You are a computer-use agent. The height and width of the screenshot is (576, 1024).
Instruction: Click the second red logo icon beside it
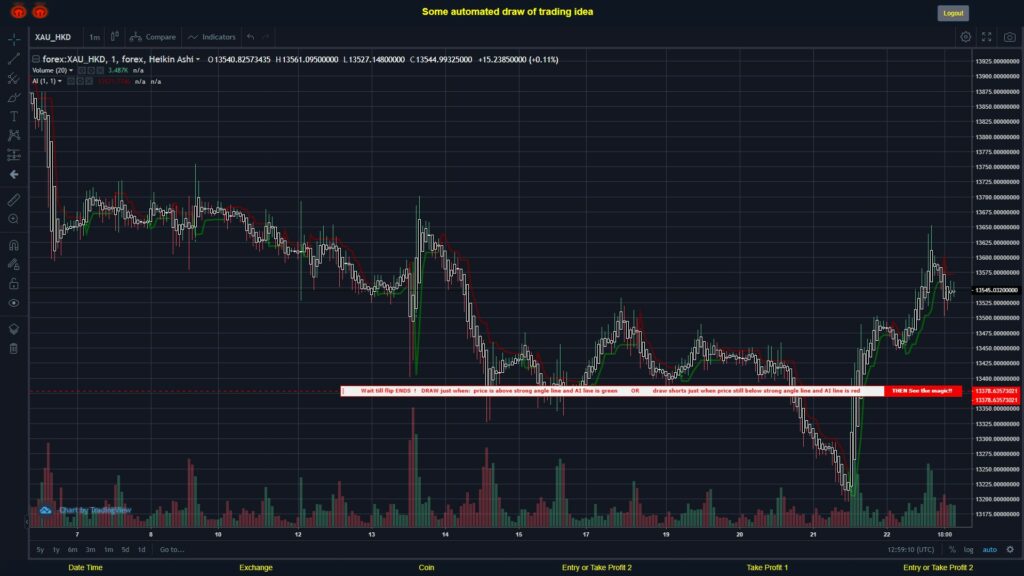click(x=40, y=11)
